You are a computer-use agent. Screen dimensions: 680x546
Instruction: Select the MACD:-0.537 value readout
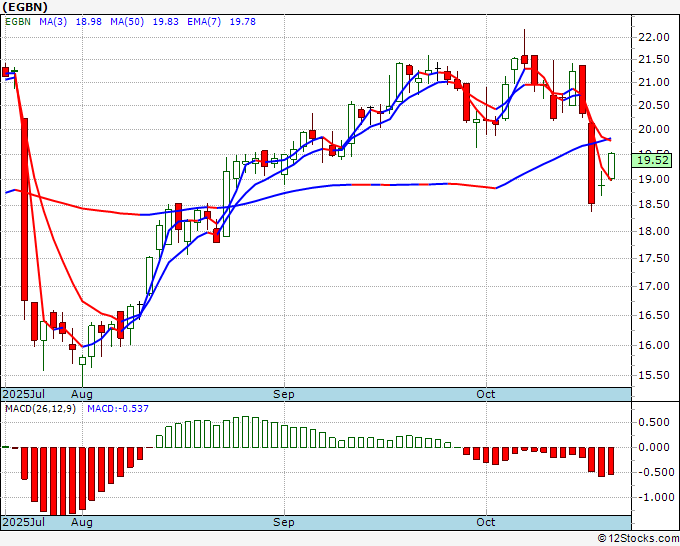pyautogui.click(x=118, y=409)
